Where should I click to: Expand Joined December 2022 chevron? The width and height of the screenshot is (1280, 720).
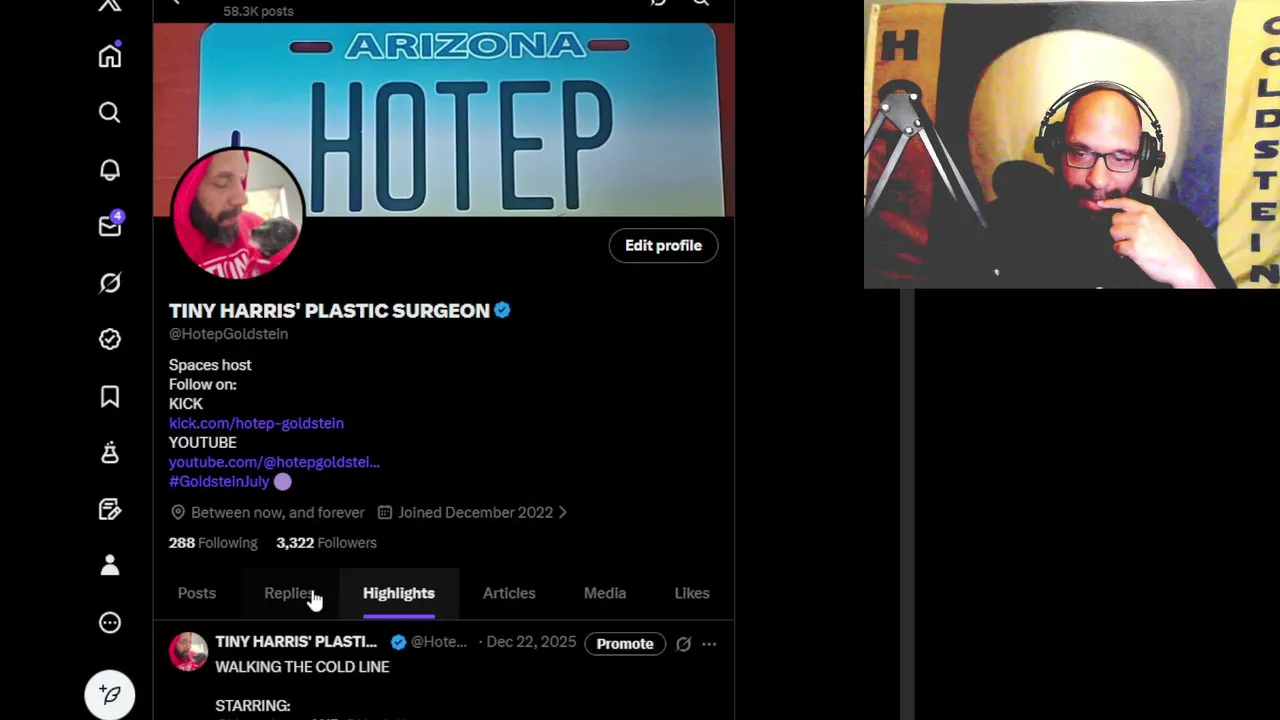click(563, 512)
